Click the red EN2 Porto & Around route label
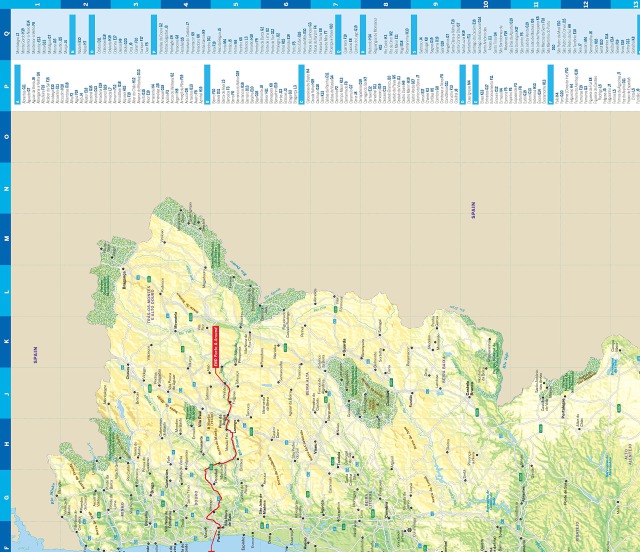 coord(216,346)
